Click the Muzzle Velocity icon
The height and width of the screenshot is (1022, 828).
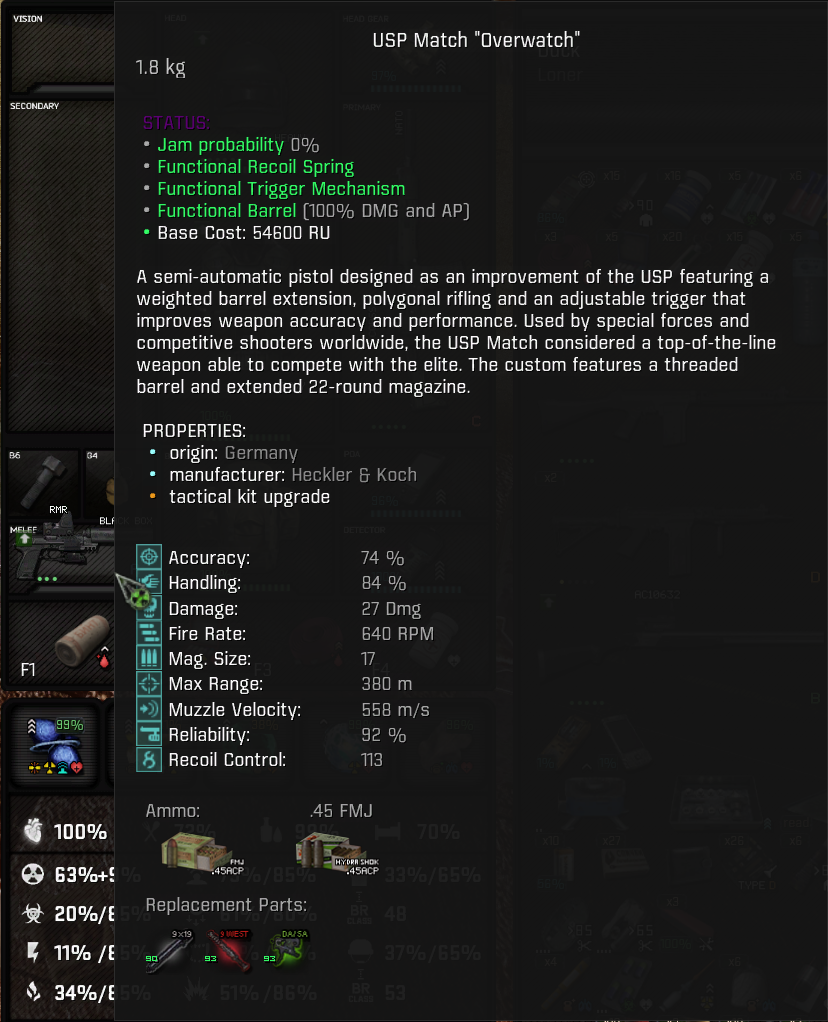(149, 709)
